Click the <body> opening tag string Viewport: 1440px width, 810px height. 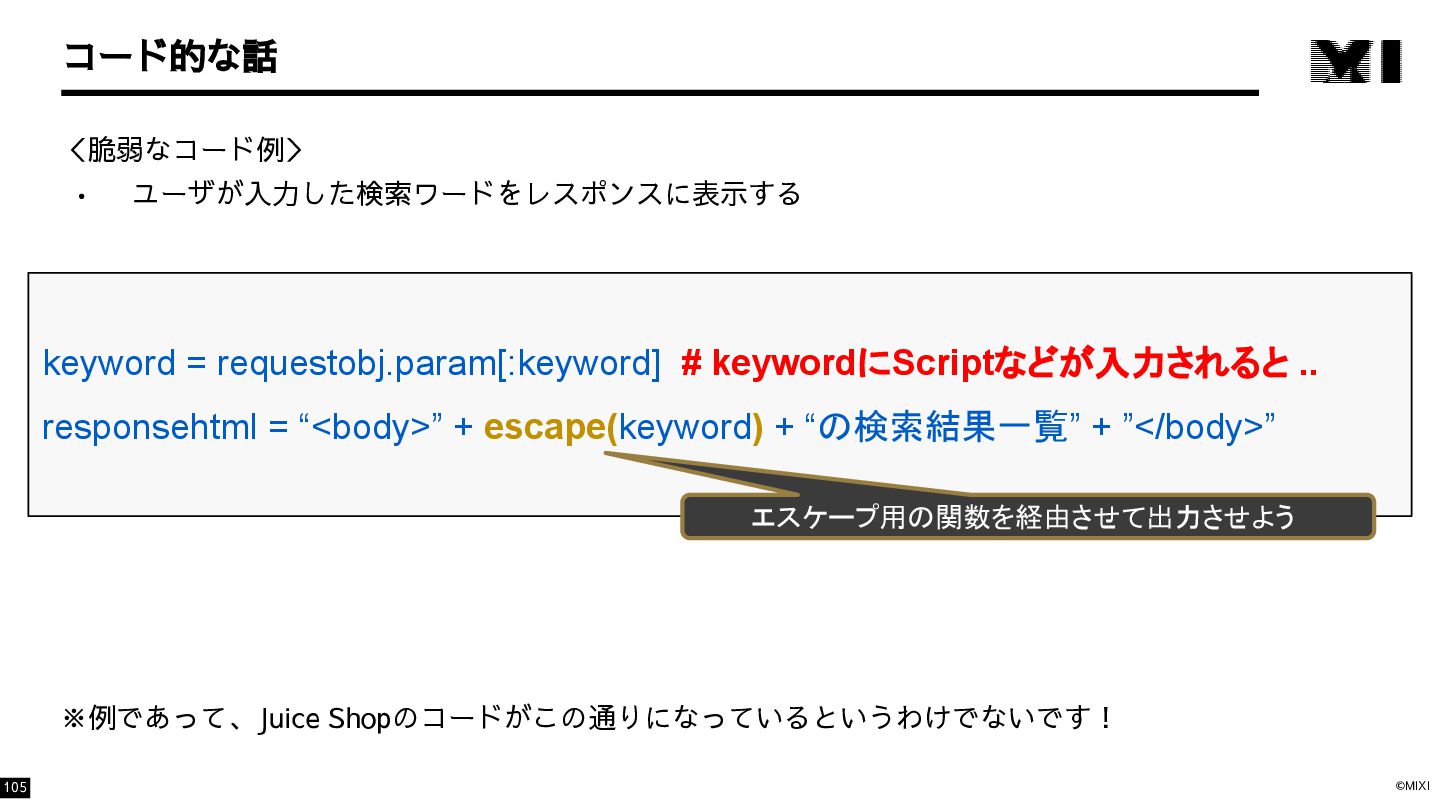[x=371, y=427]
